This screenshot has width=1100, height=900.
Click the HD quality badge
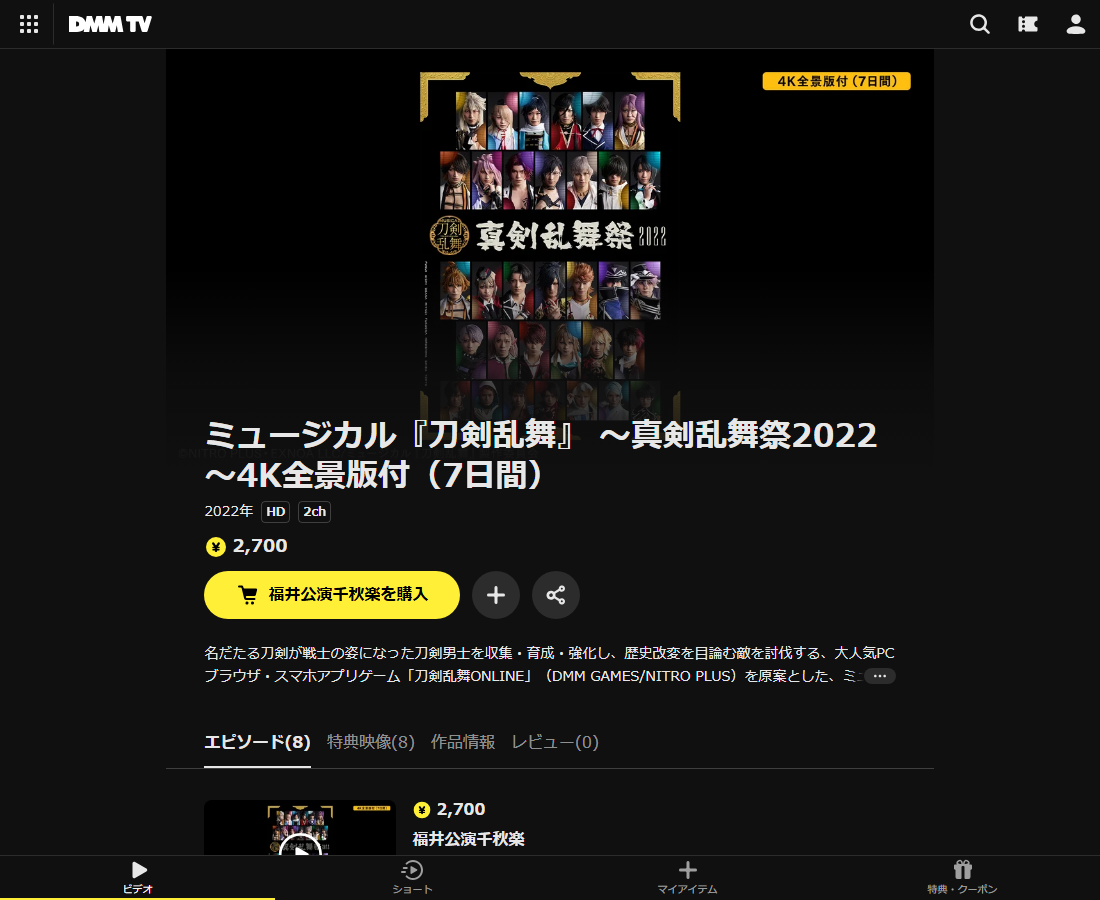pyautogui.click(x=276, y=511)
